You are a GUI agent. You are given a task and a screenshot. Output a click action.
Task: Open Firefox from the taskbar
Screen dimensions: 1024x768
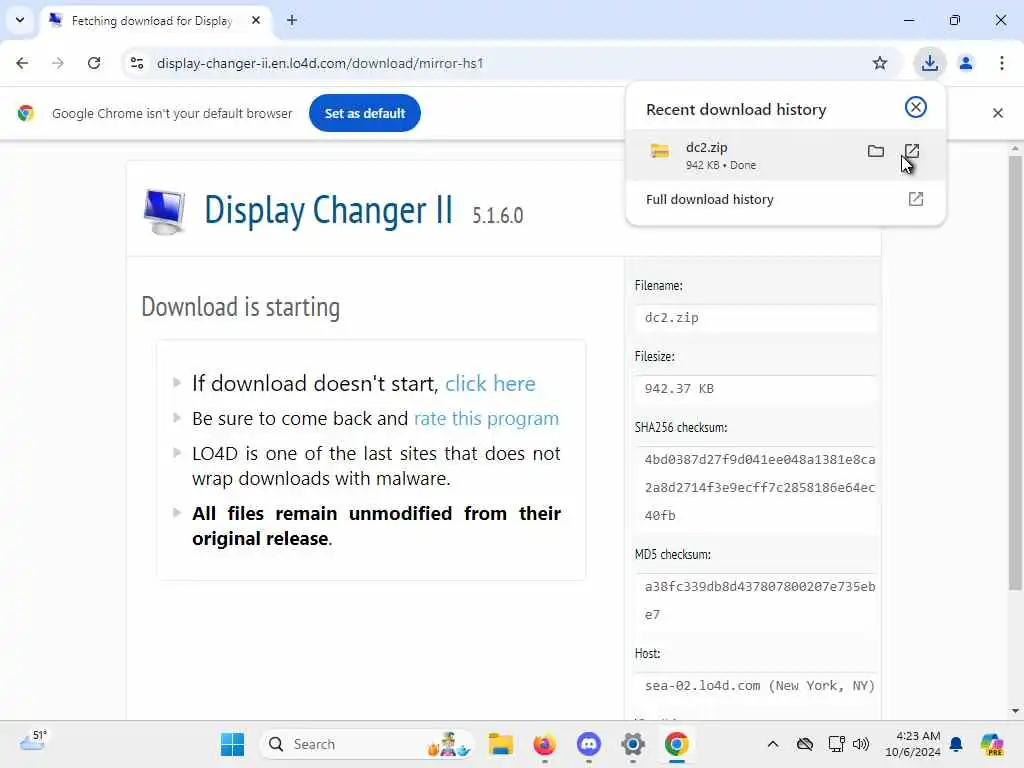pos(544,744)
